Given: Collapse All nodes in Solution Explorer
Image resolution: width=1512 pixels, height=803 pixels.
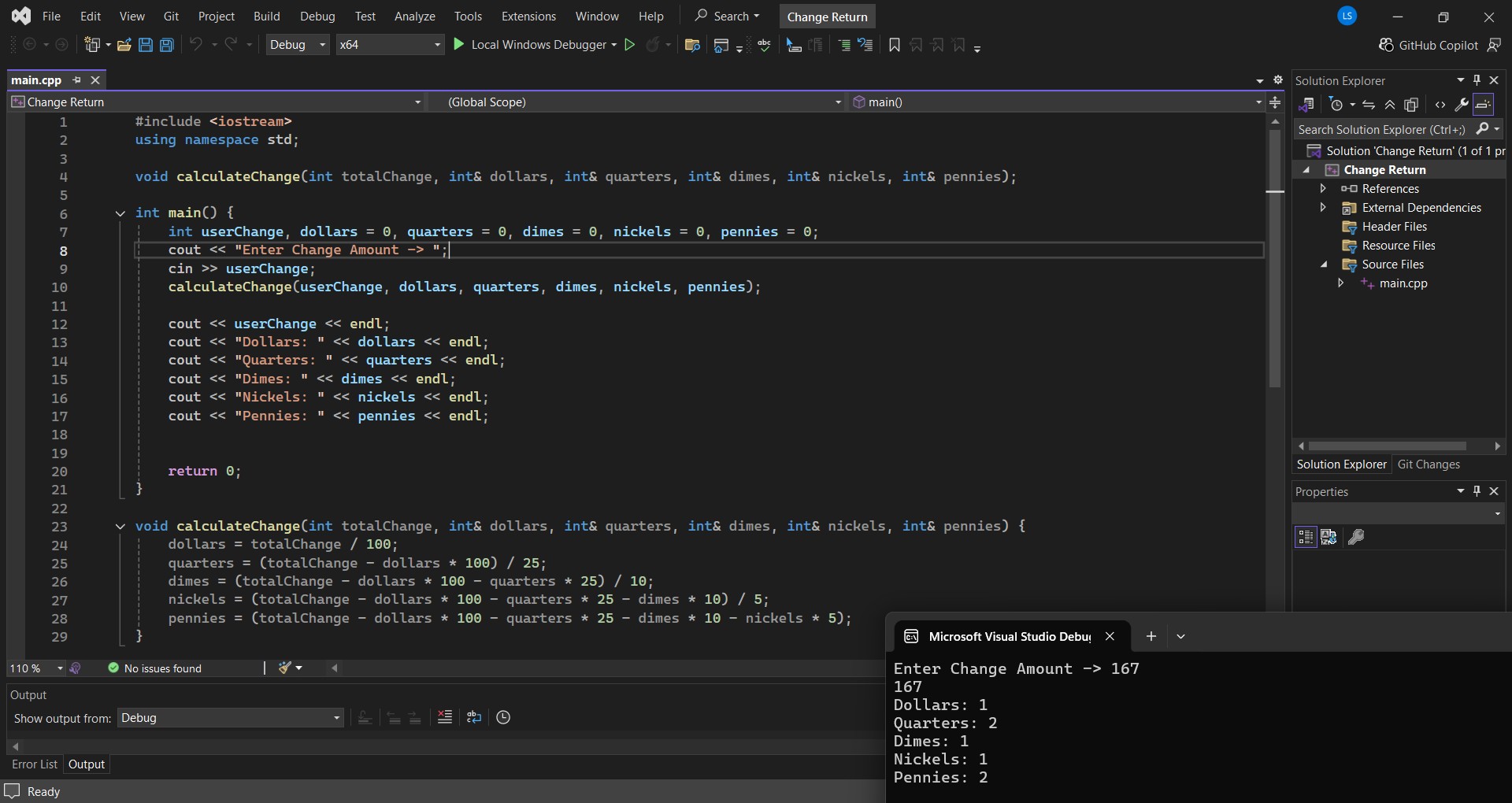Looking at the screenshot, I should tap(1390, 105).
